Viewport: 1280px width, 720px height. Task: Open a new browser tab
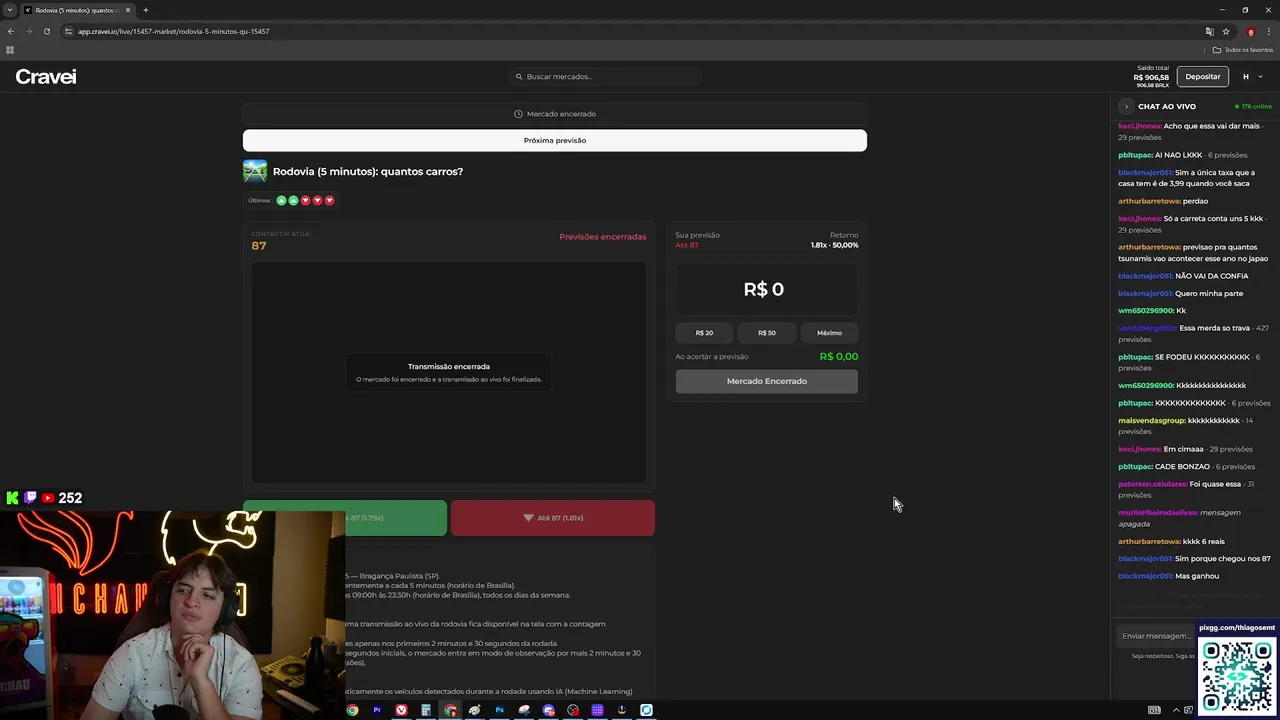coord(146,10)
